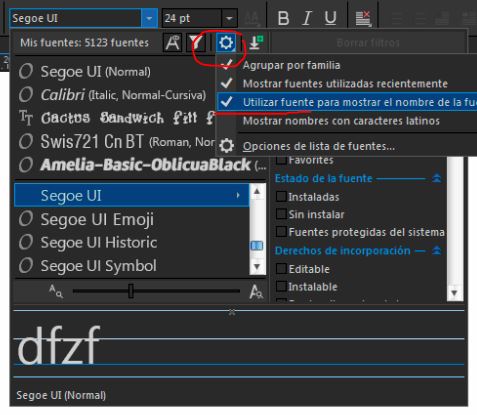The image size is (477, 415).
Task: Collapse Derechos de incorporación section
Action: (x=436, y=250)
